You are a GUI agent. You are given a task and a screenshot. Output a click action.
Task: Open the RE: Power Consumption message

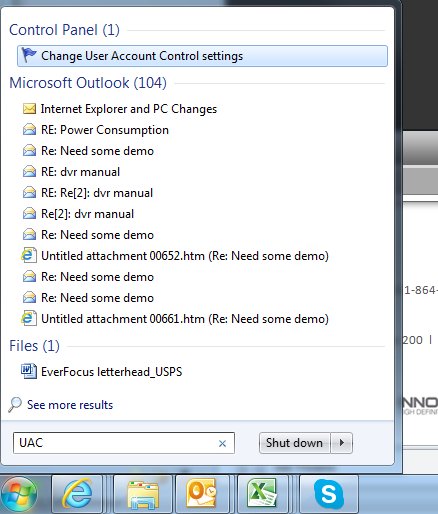[105, 130]
